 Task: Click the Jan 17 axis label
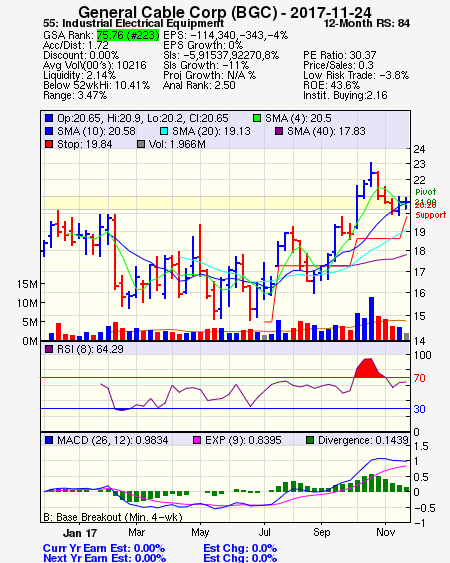click(x=80, y=532)
